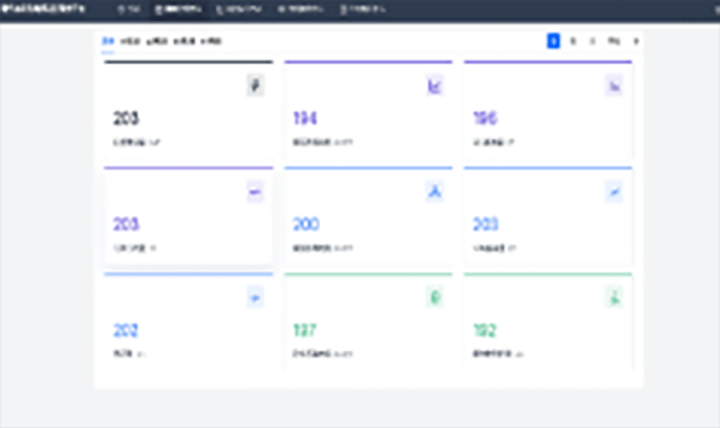
Task: Click the green icon in the 197 card
Action: pos(435,297)
